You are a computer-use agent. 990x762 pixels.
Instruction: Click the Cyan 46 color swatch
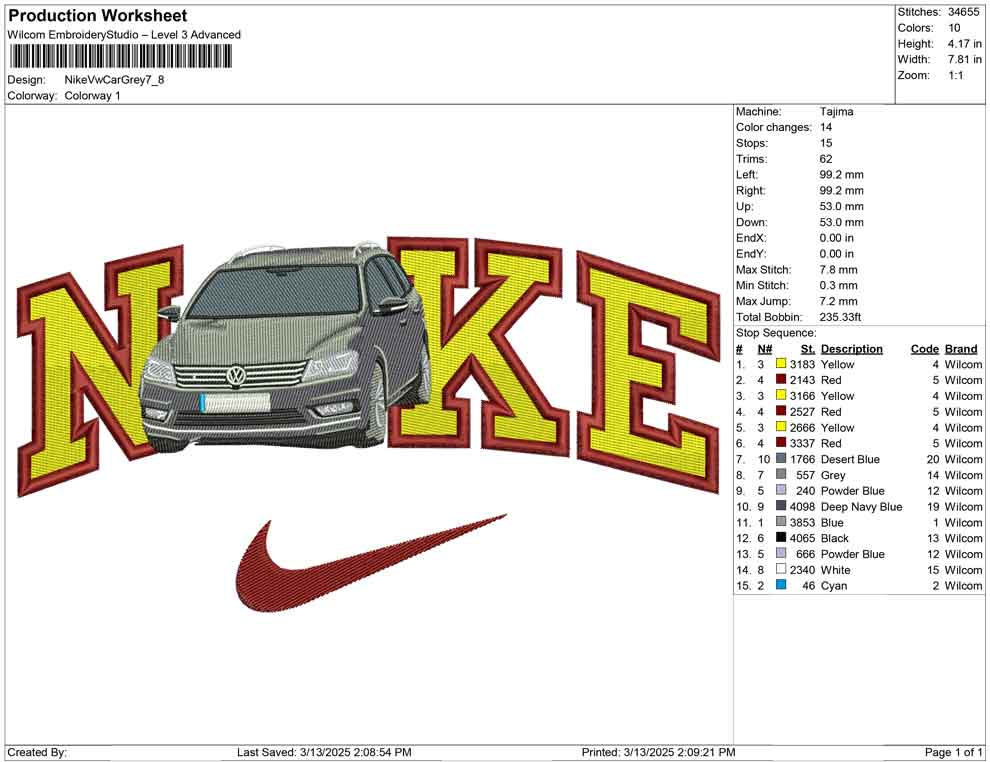(x=781, y=585)
